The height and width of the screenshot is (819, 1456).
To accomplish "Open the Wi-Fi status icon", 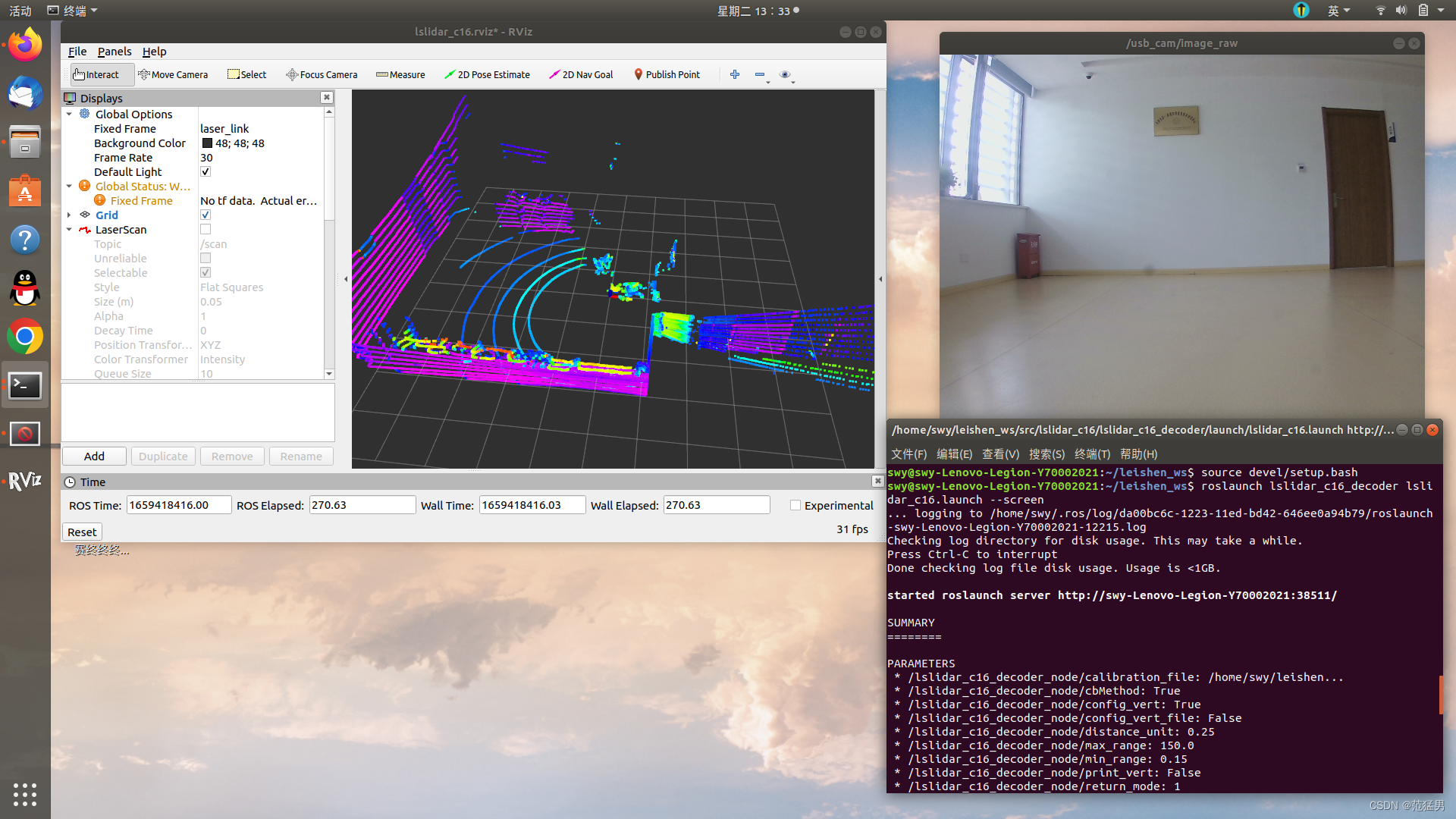I will click(x=1380, y=11).
